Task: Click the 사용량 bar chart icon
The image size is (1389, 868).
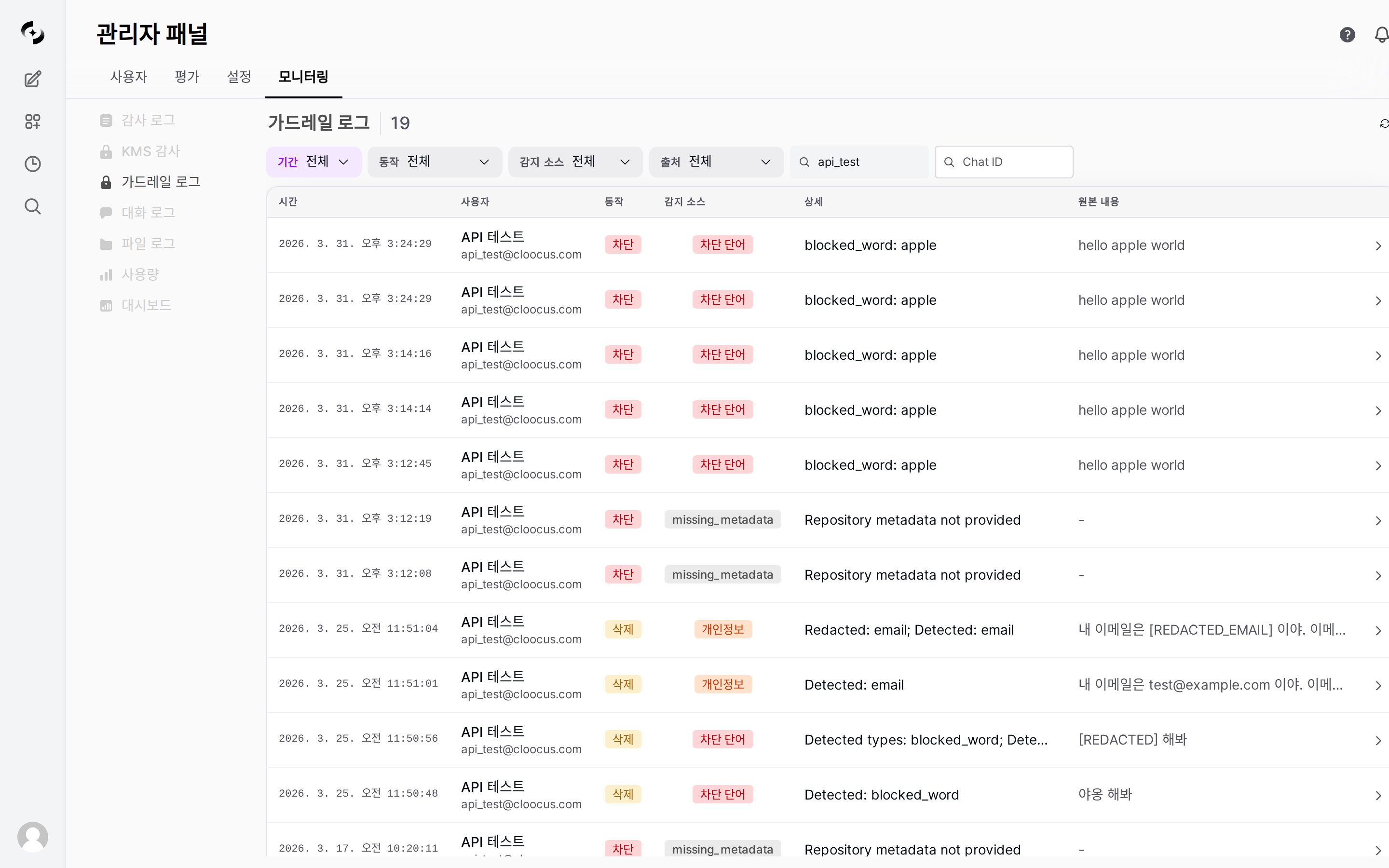Action: (106, 275)
